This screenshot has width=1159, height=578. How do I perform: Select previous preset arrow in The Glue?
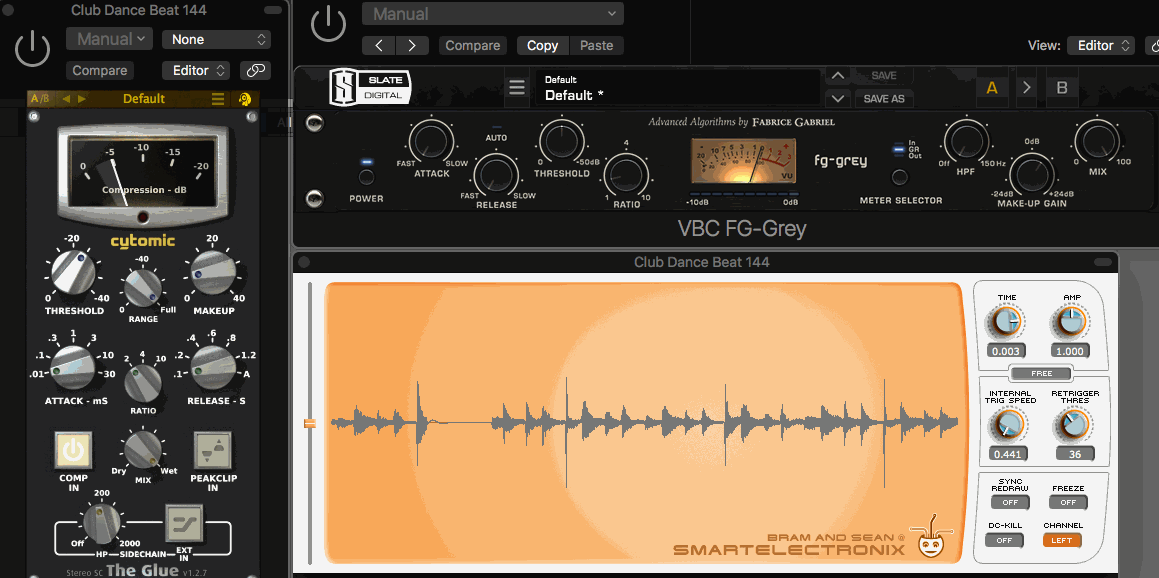click(x=66, y=98)
